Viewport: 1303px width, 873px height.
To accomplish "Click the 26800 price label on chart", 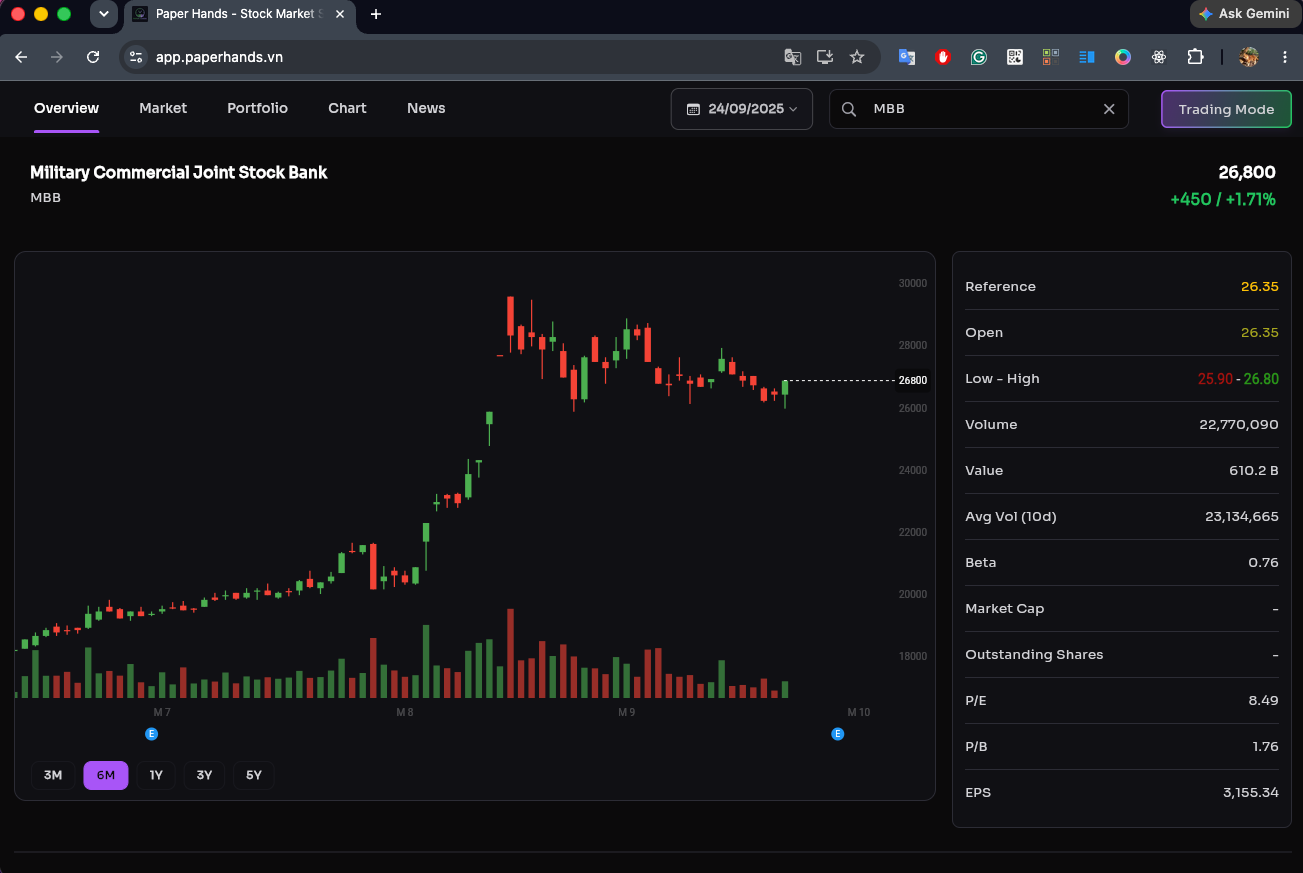I will point(913,380).
